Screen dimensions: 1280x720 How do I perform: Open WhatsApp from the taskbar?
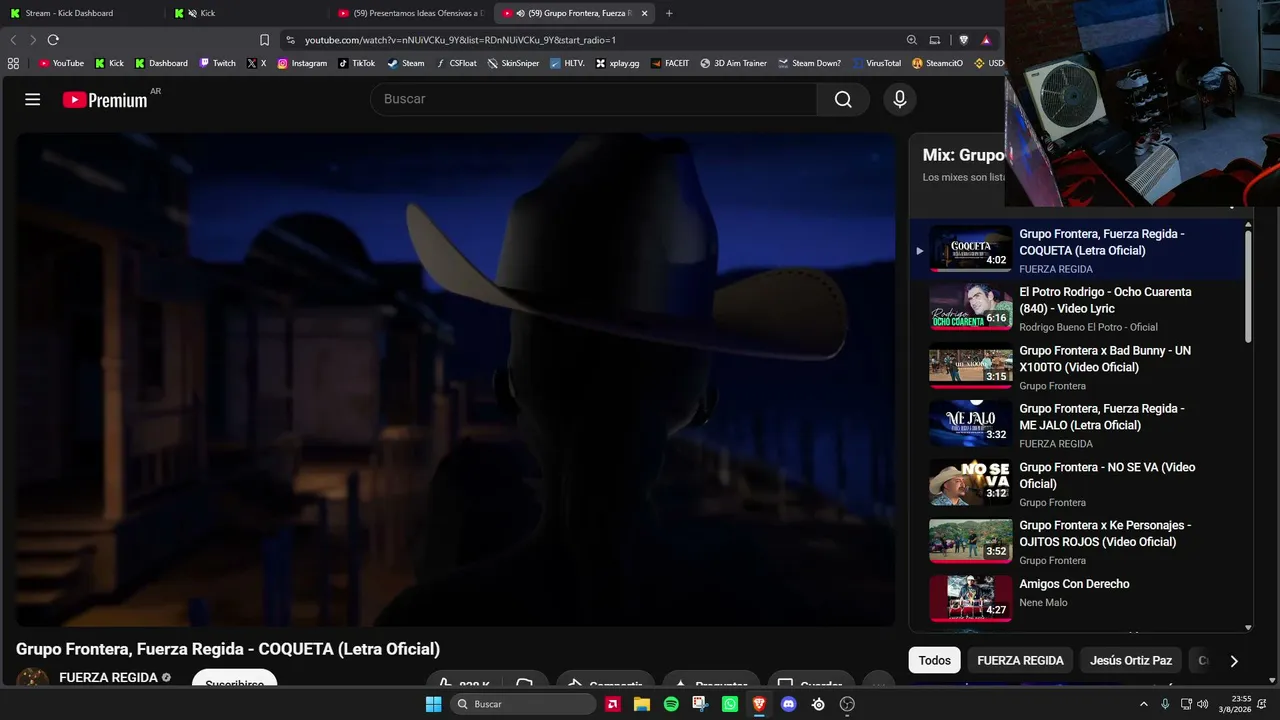point(730,704)
